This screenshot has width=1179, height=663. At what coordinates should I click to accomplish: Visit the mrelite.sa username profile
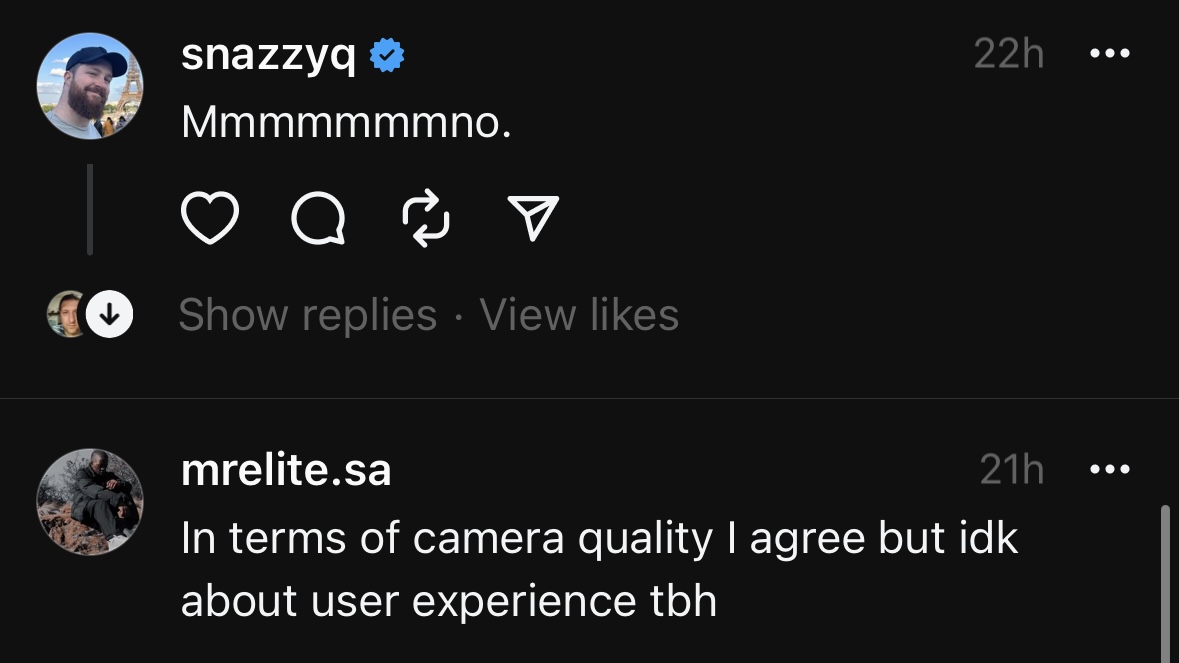286,470
